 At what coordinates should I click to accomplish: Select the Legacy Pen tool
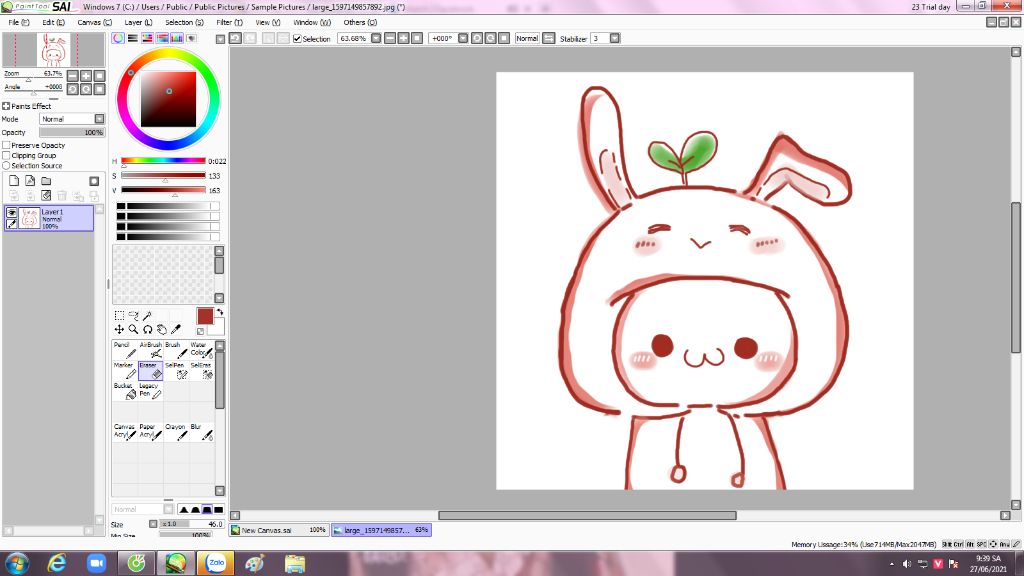tap(150, 391)
